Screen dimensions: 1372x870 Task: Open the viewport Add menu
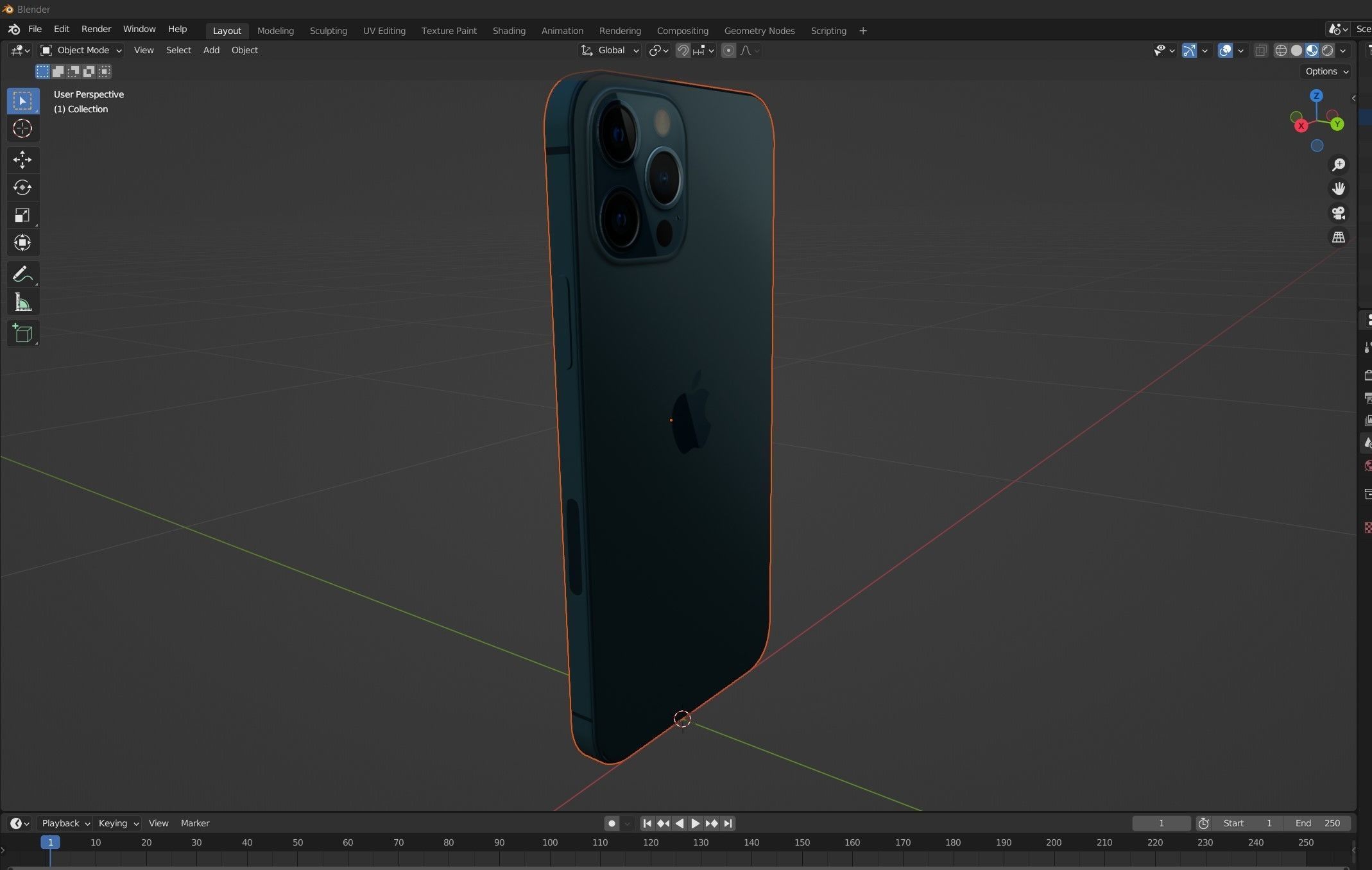tap(211, 50)
